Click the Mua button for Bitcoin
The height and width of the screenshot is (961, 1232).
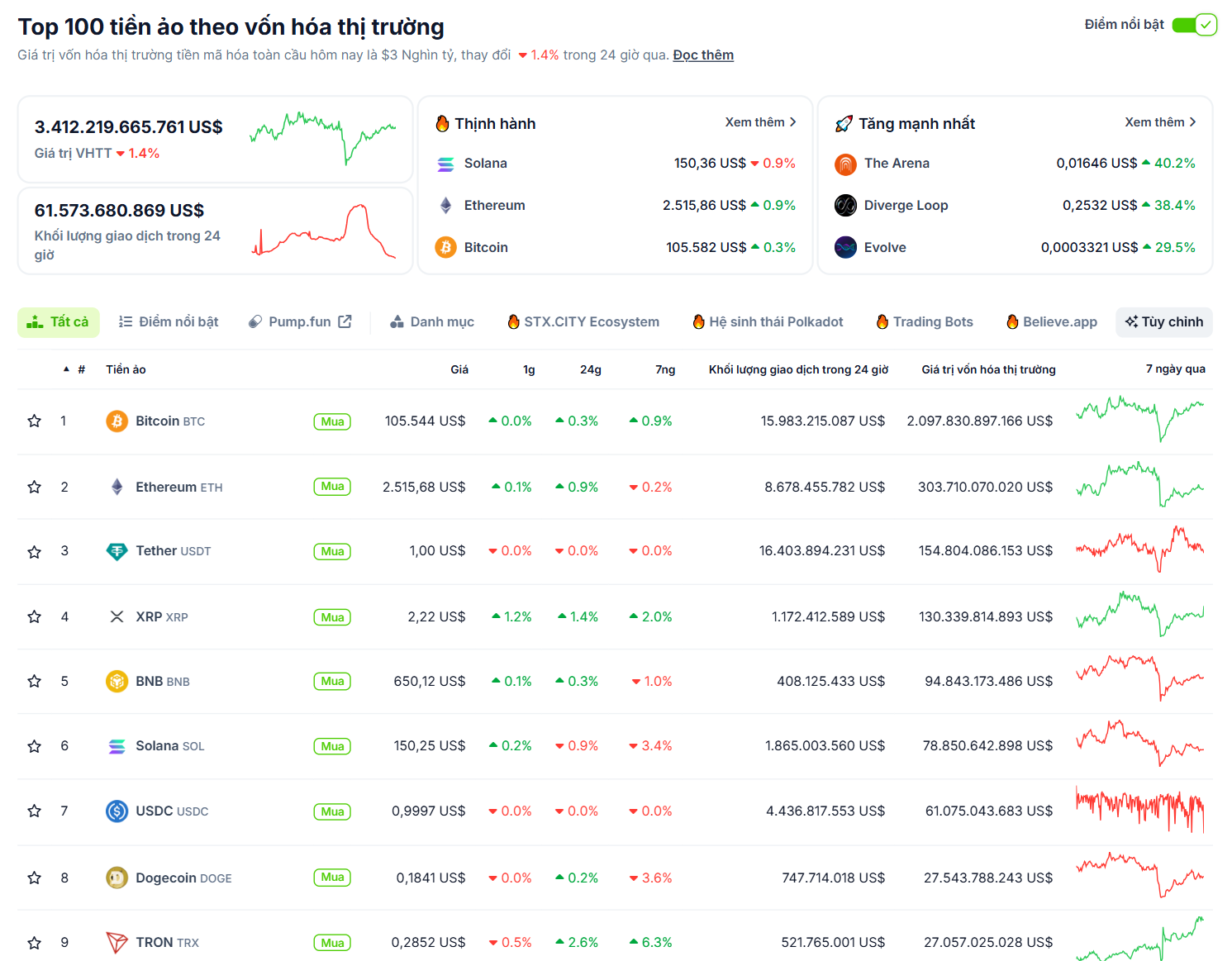click(x=332, y=421)
